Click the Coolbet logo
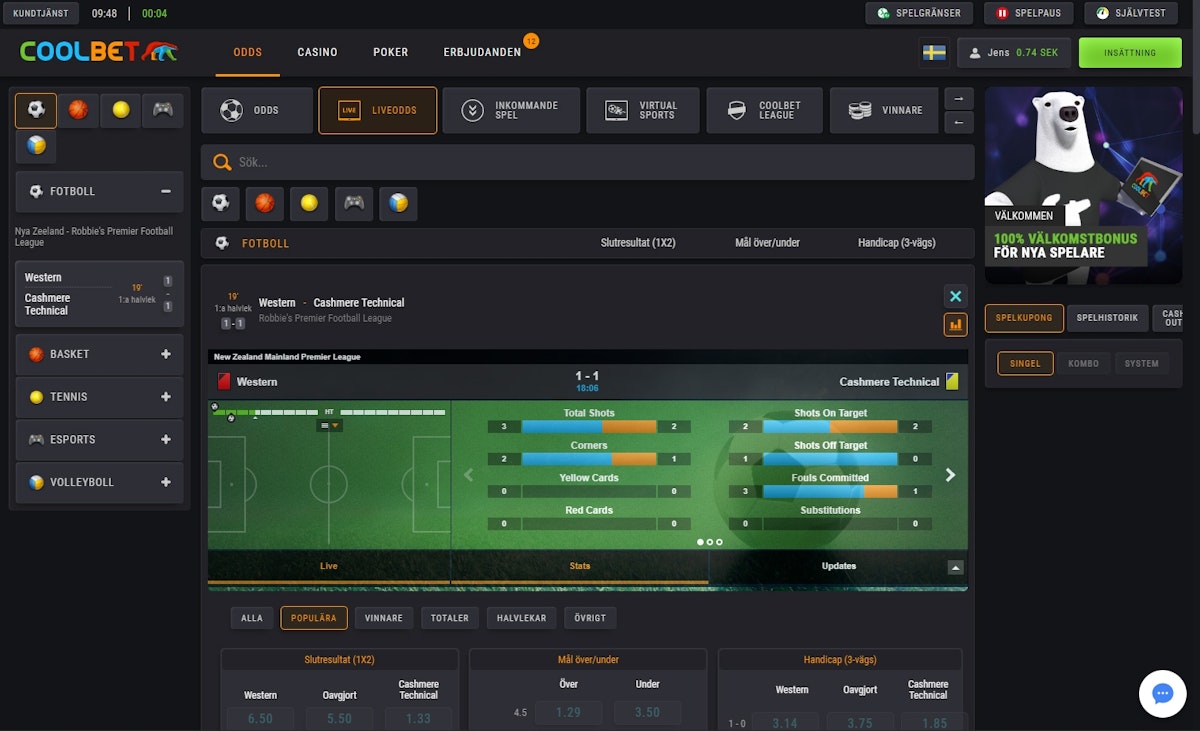Viewport: 1200px width, 731px height. (98, 52)
